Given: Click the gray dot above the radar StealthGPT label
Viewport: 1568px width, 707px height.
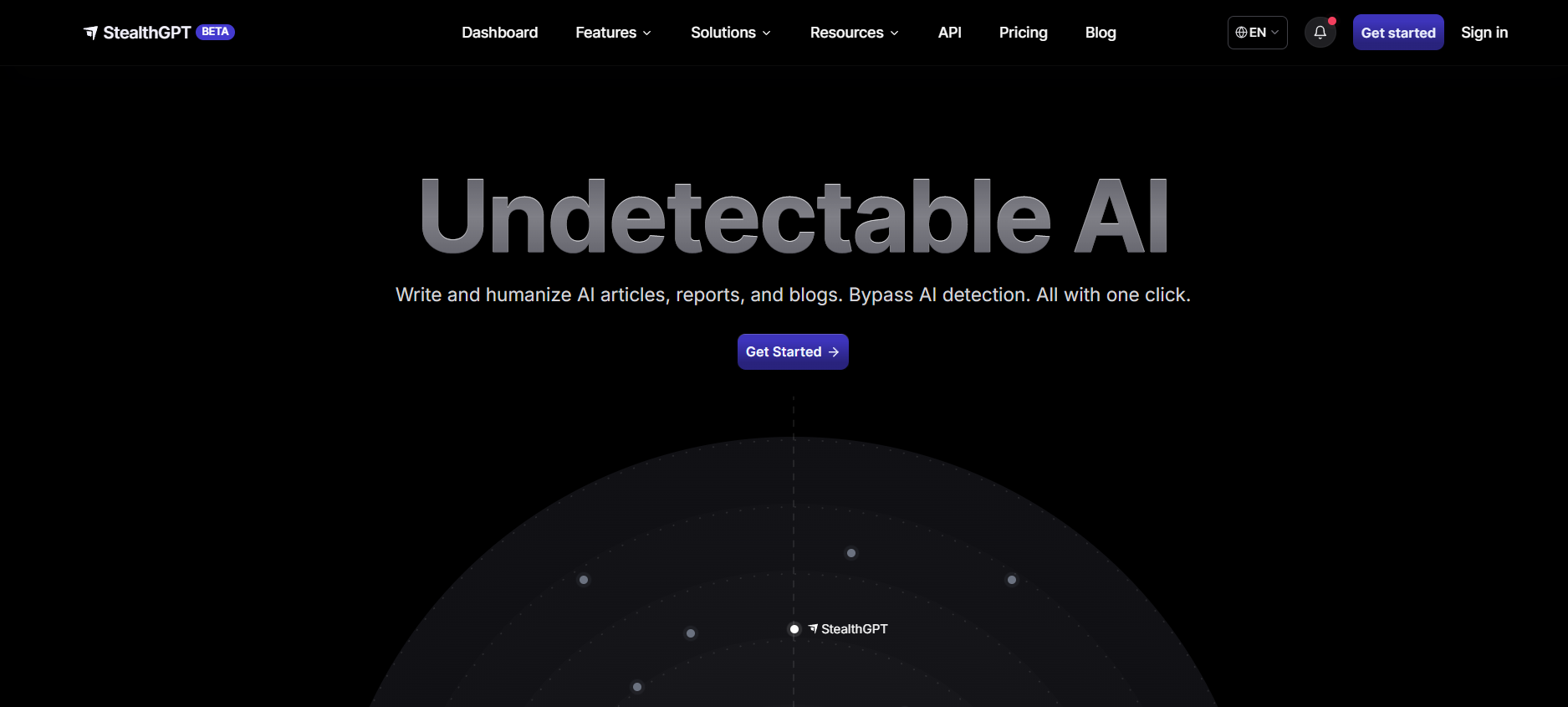Looking at the screenshot, I should (851, 553).
